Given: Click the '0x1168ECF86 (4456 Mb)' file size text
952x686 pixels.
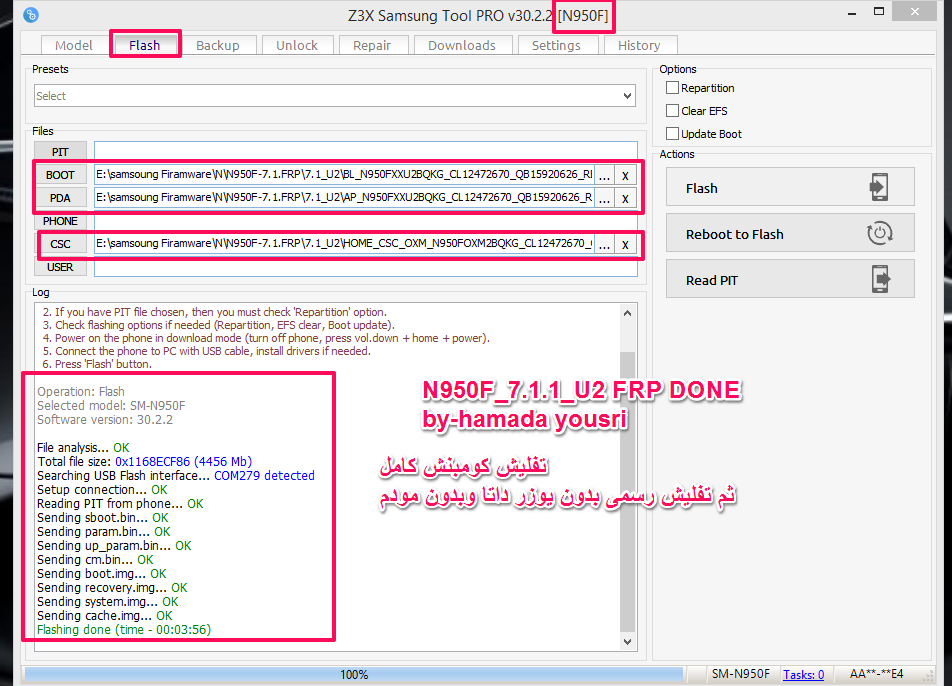Looking at the screenshot, I should coord(183,461).
